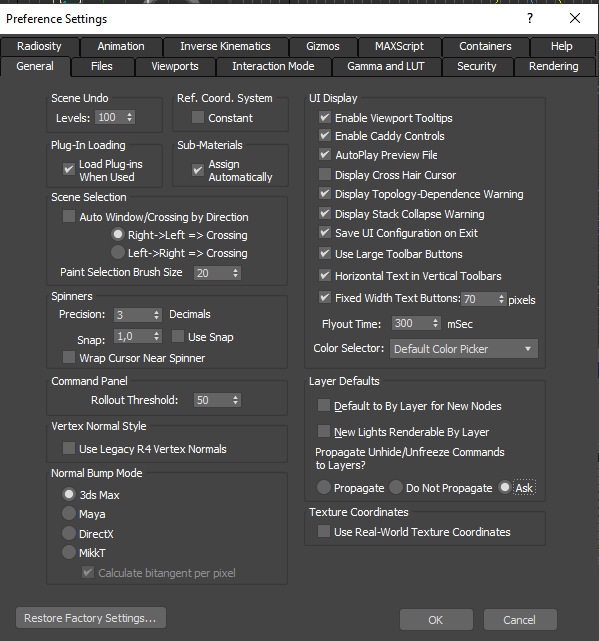Enable Display Cross Hair Cursor checkbox
Screen dimensions: 599x641
(x=325, y=175)
